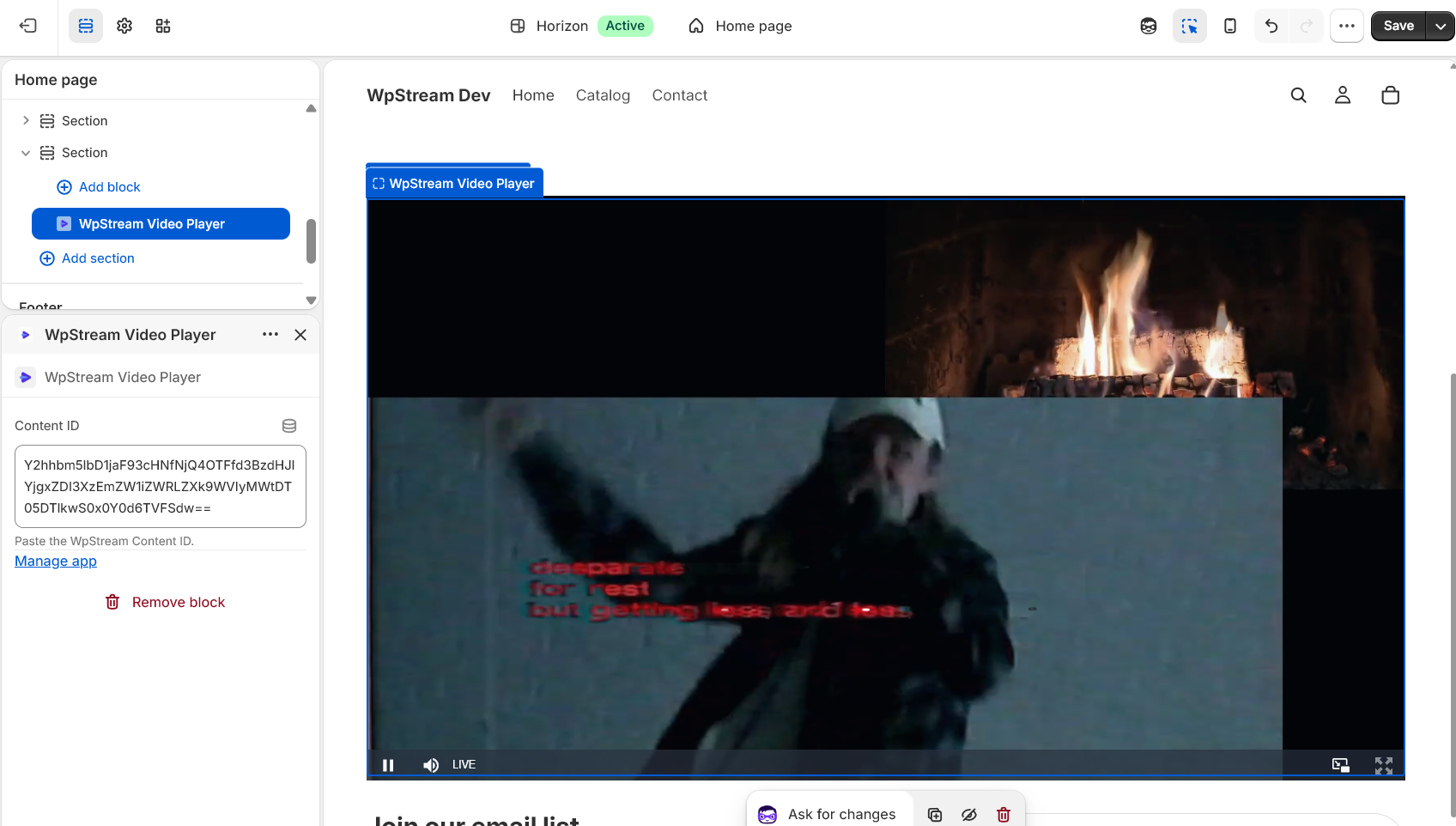The image size is (1456, 826).
Task: Hide the selected block
Action: [x=969, y=815]
